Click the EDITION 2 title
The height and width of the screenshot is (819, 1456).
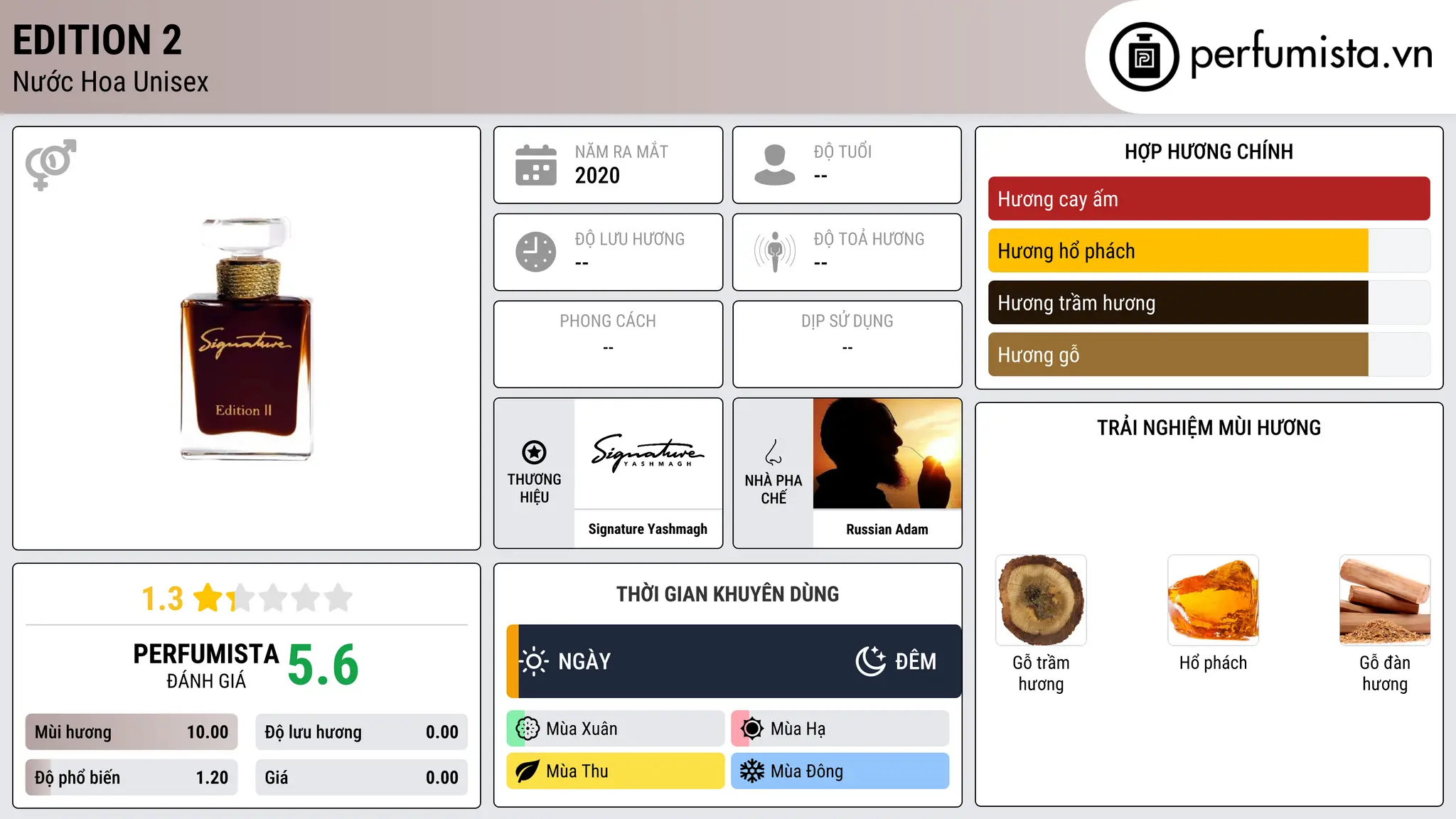pos(97,40)
